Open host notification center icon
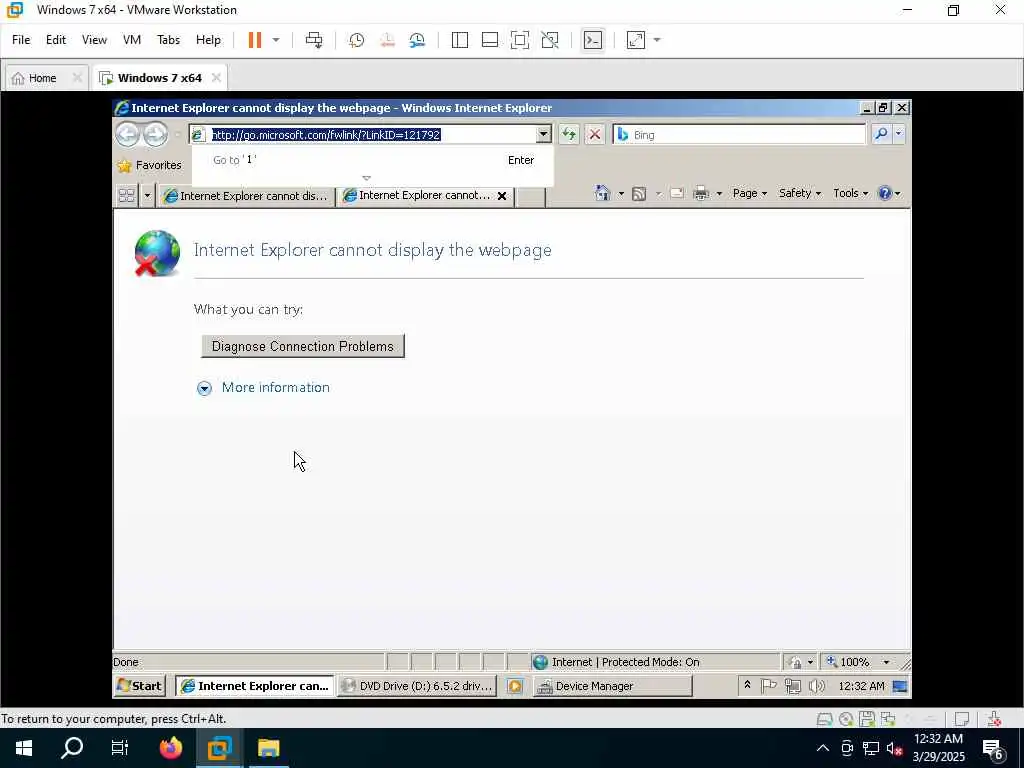 (993, 750)
